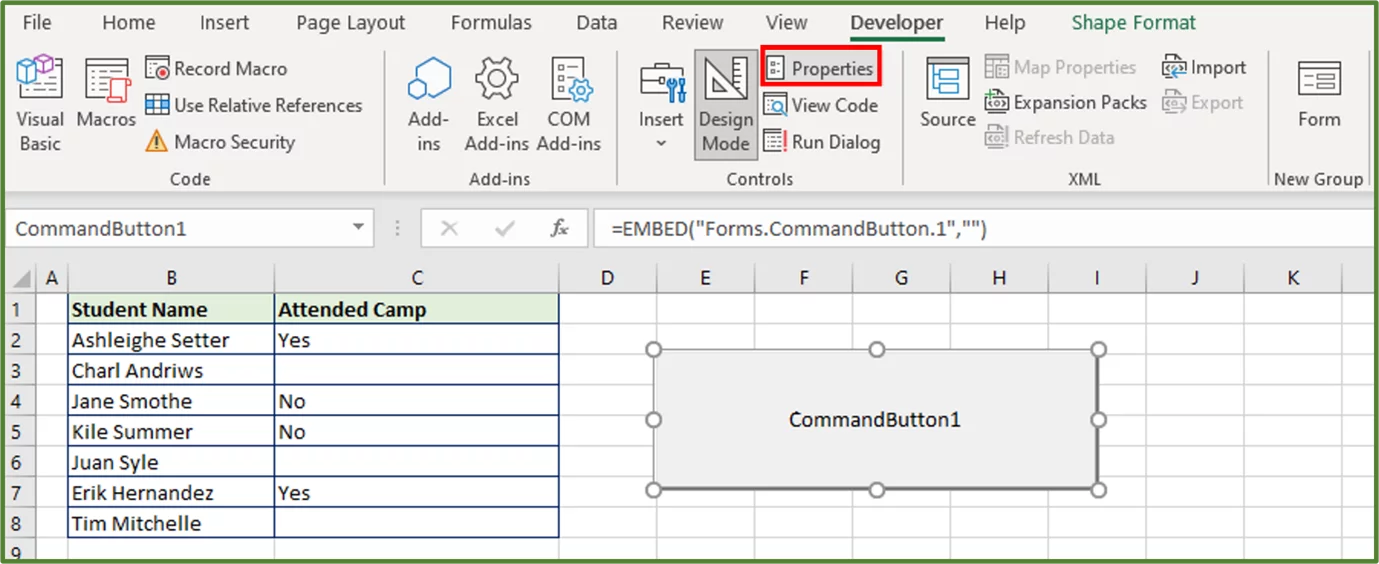Click Run Dialog
The image size is (1379, 564).
[822, 142]
